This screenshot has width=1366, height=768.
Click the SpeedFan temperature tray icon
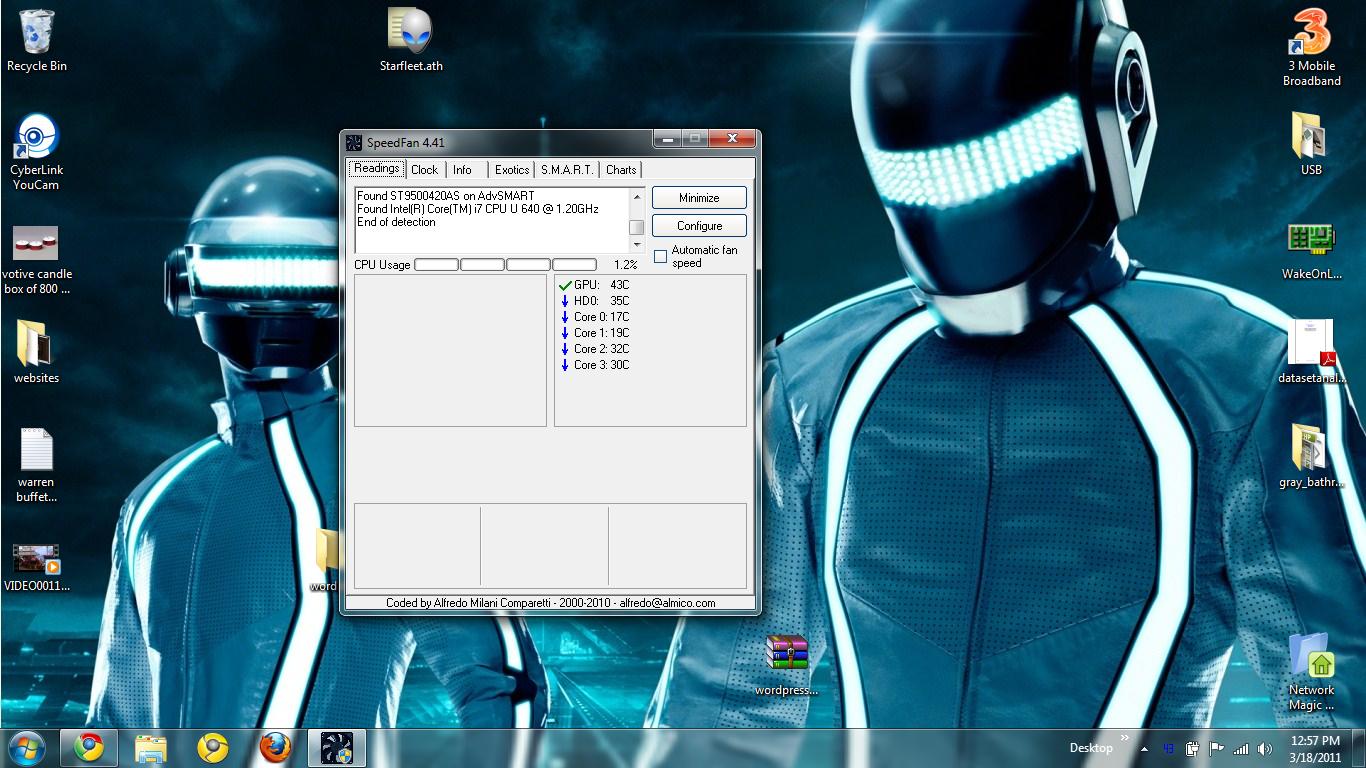[x=1169, y=748]
